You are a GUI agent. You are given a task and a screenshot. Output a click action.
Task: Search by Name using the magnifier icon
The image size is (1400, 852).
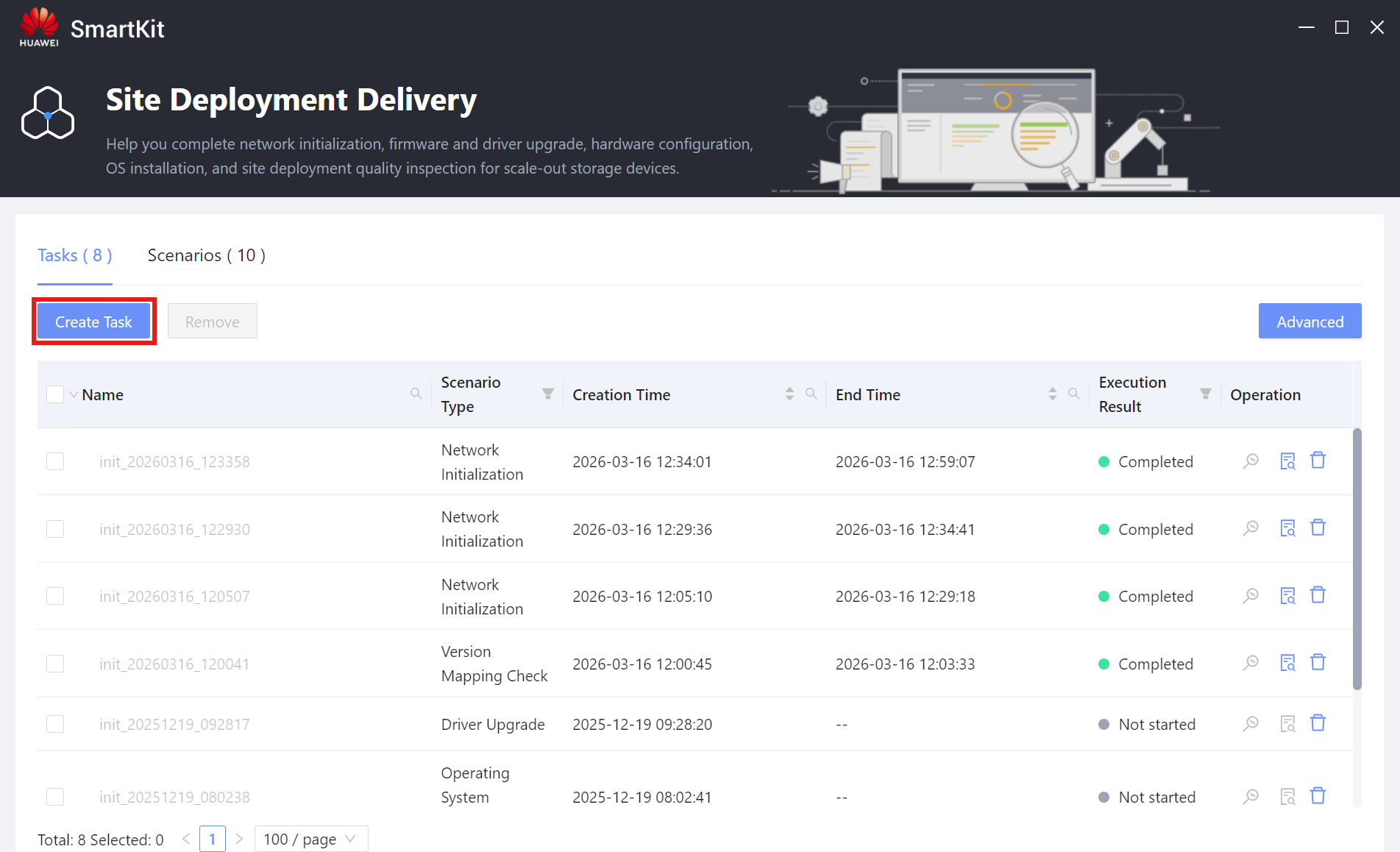coord(416,394)
